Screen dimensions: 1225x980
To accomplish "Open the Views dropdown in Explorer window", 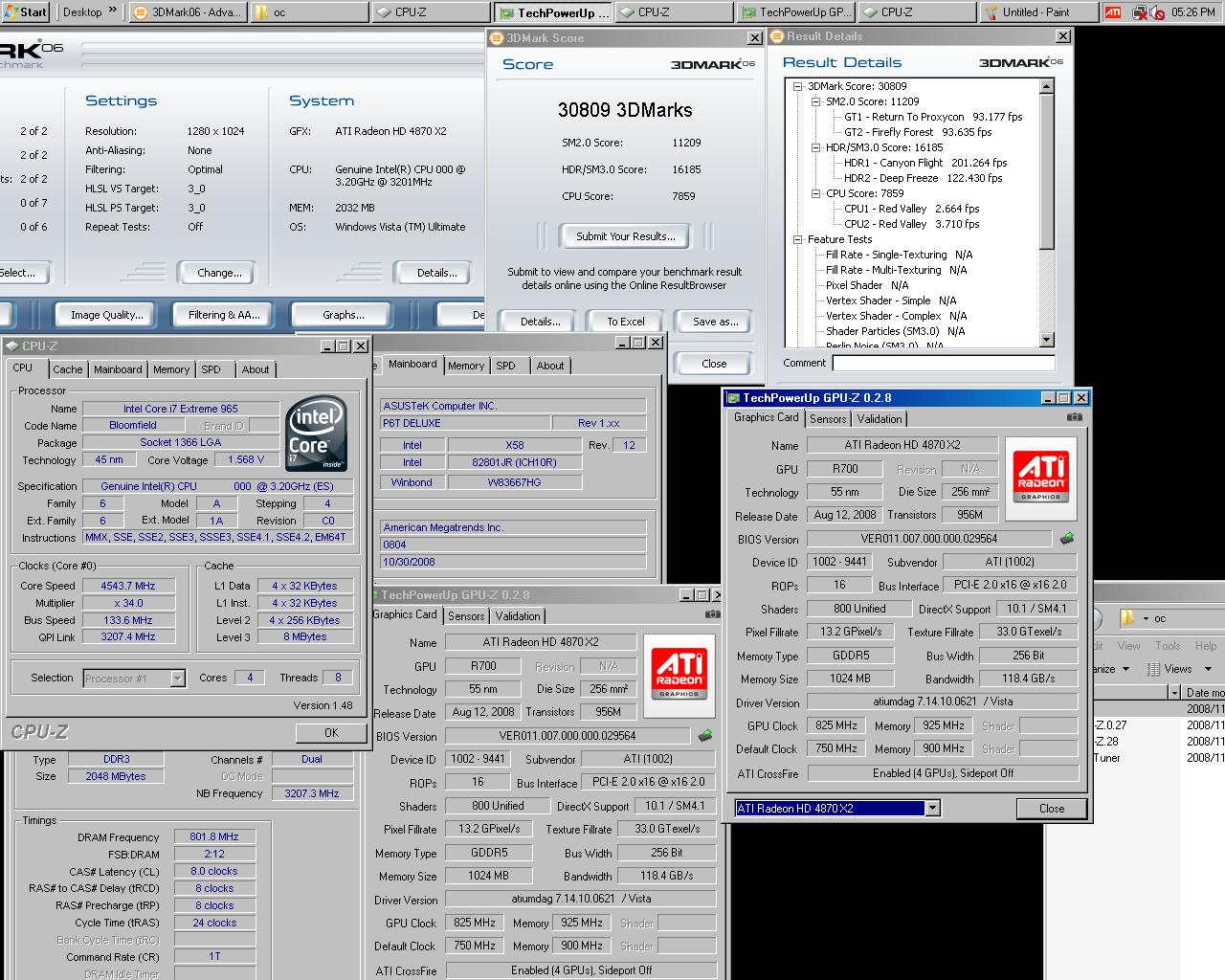I will pos(1208,669).
